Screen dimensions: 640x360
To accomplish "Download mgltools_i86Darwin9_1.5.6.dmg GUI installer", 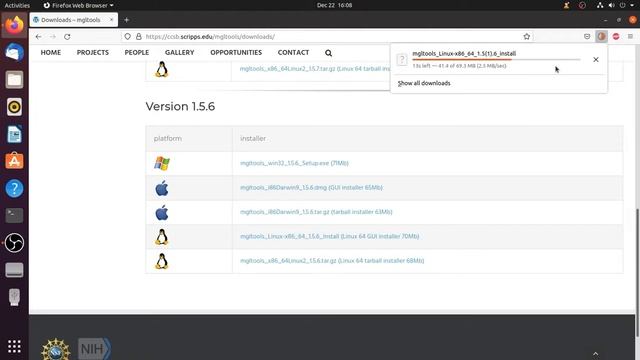I will 311,188.
